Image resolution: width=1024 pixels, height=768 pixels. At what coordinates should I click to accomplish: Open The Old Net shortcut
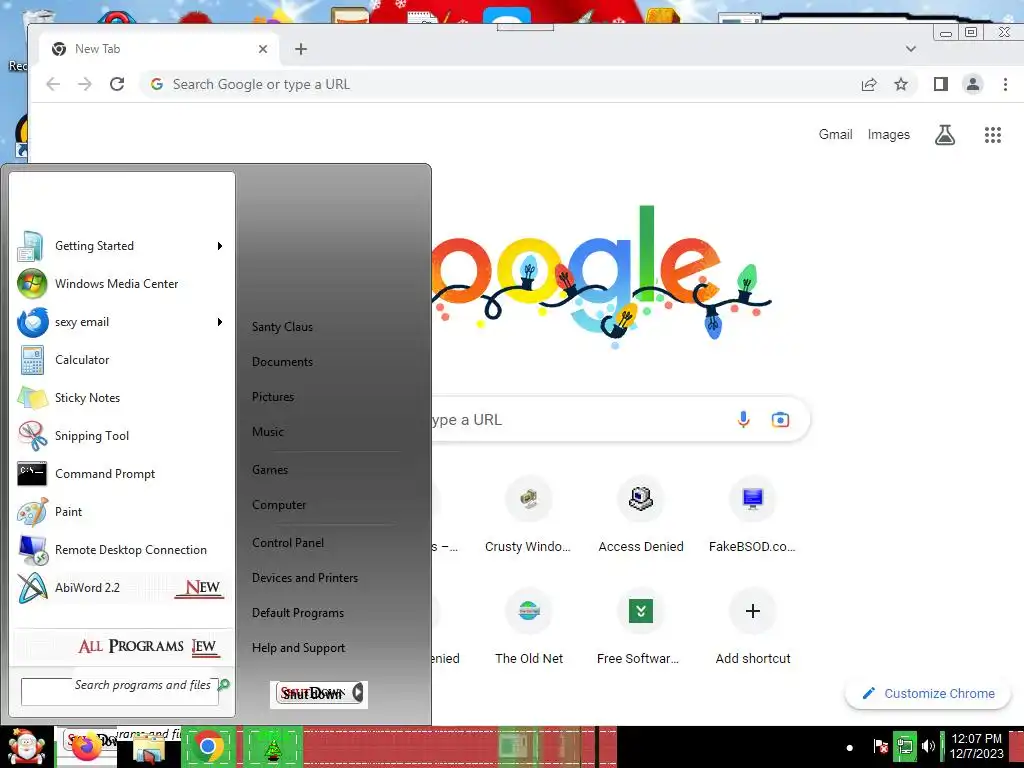[528, 627]
